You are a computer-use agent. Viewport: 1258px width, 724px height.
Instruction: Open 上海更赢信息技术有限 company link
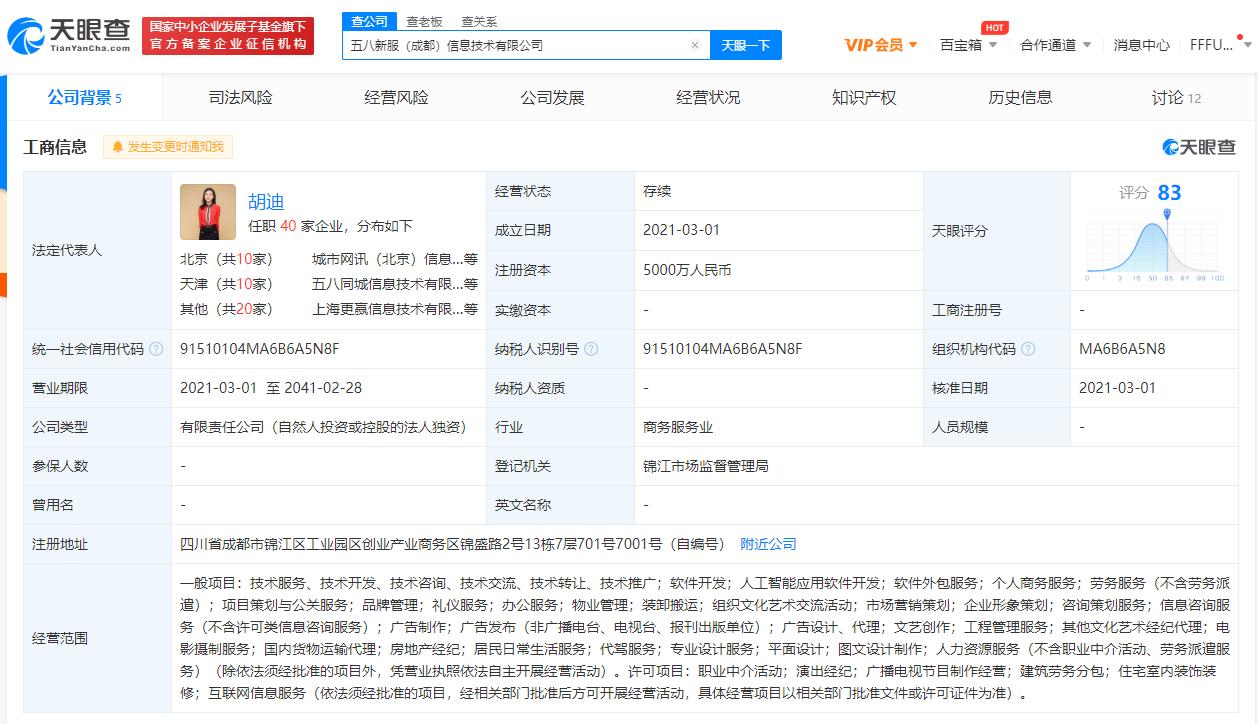395,309
